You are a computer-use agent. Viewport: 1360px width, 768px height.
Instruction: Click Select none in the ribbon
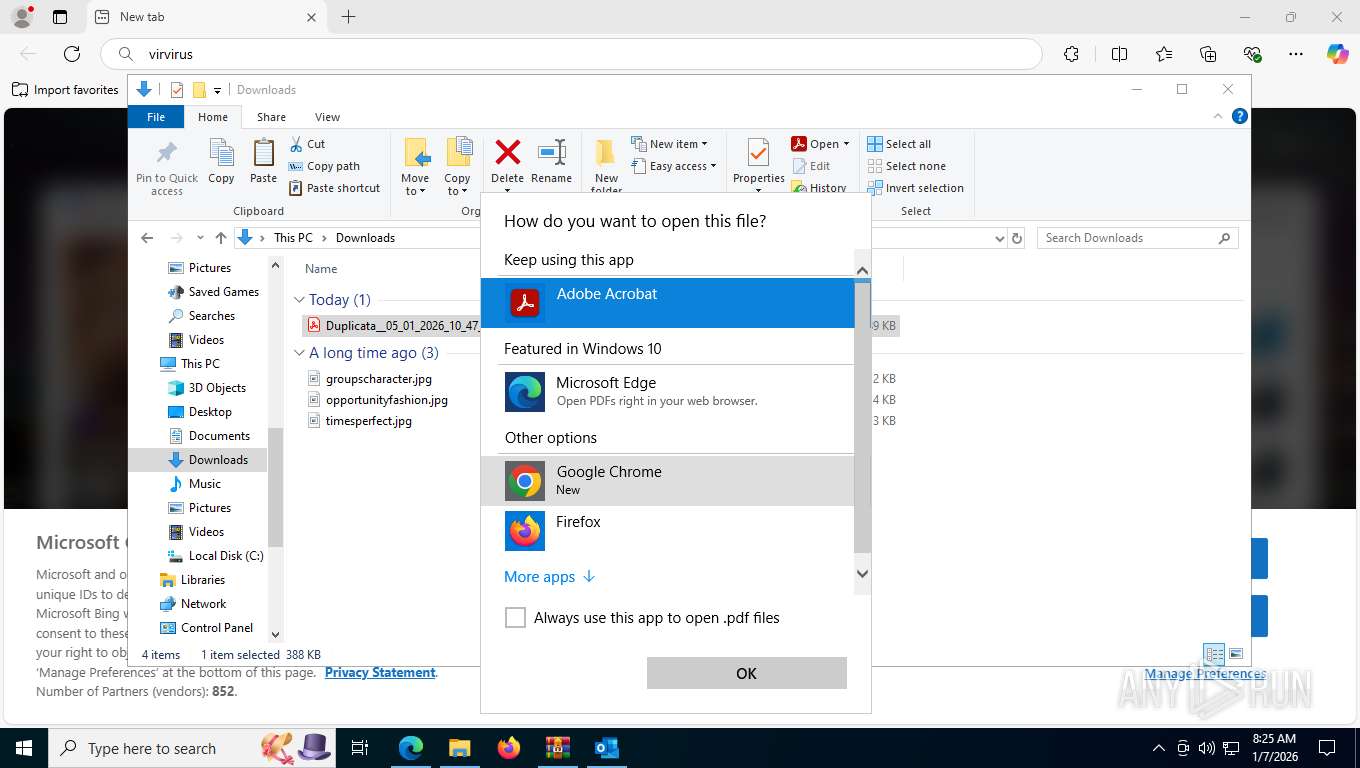(906, 166)
